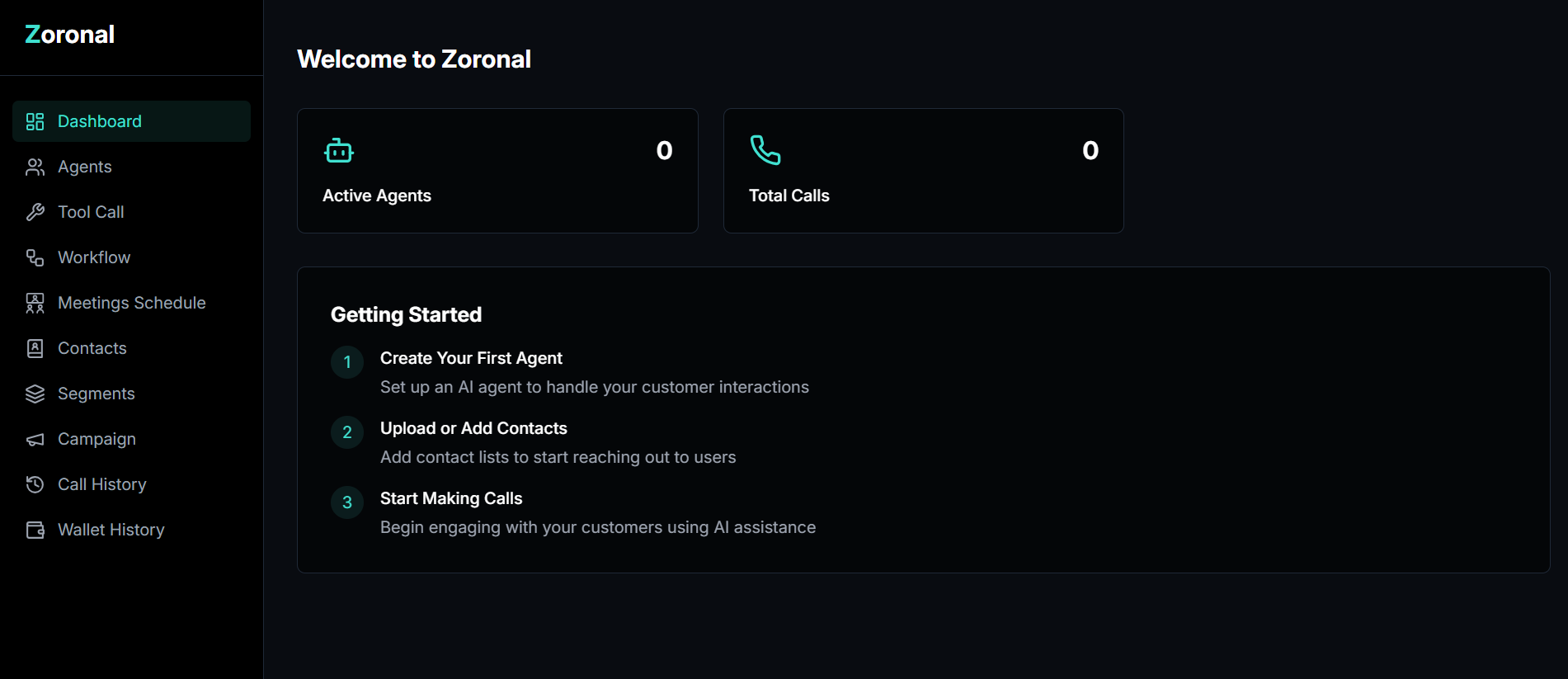
Task: Click the Workflow nodes icon
Action: [35, 258]
